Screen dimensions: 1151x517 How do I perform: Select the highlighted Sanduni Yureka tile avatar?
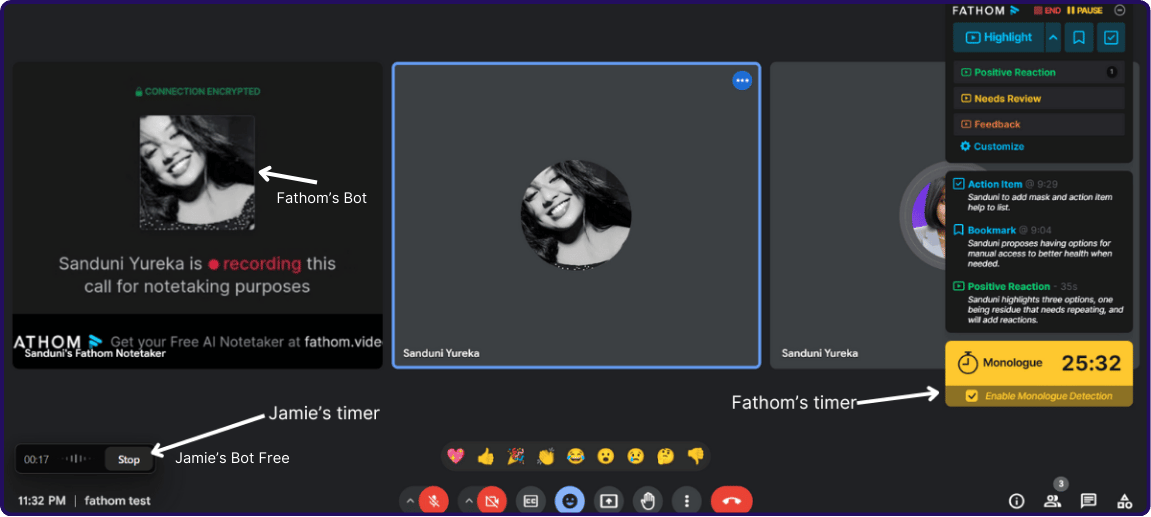(576, 215)
